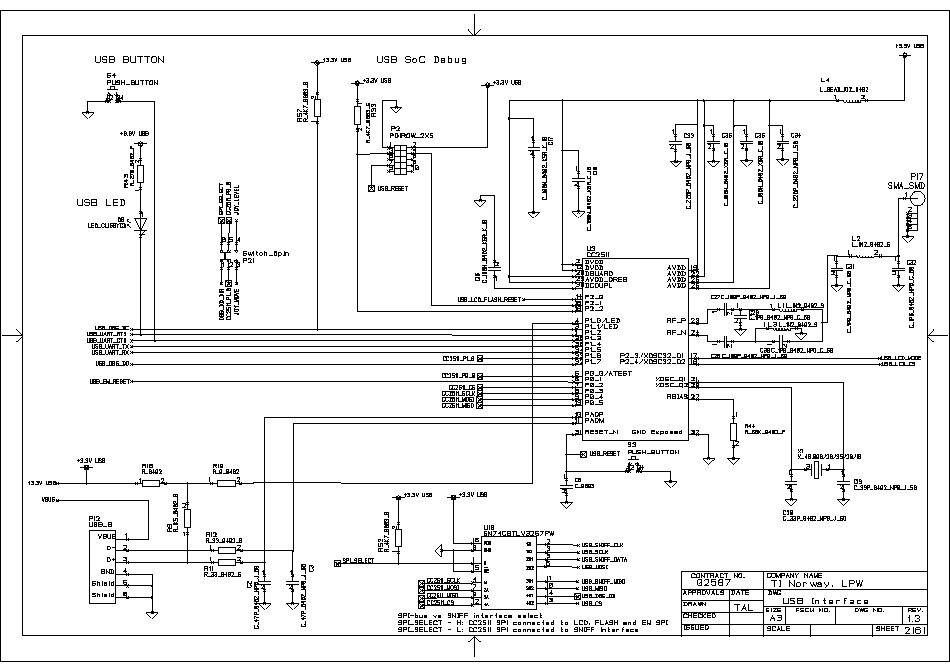The height and width of the screenshot is (671, 950).
Task: Click the USB_UART_TX net label
Action: pos(111,346)
